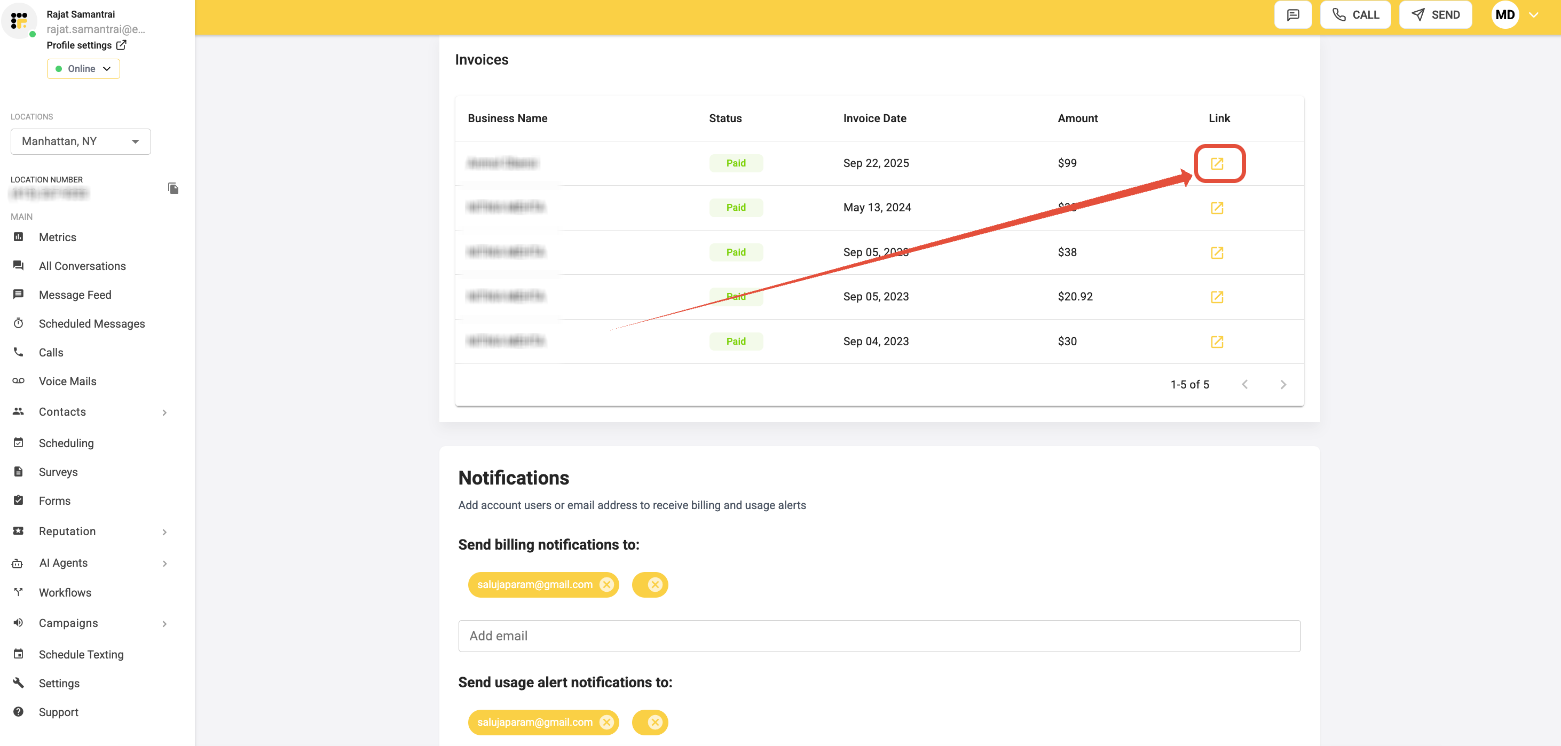The image size is (1561, 746).
Task: Click the $30 amount cell
Action: [1067, 342]
